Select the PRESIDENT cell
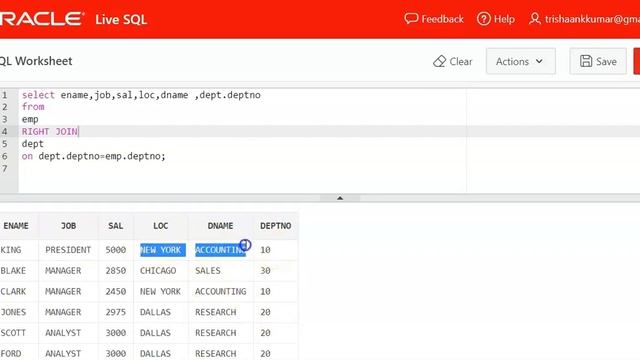This screenshot has height=360, width=640. click(x=68, y=250)
